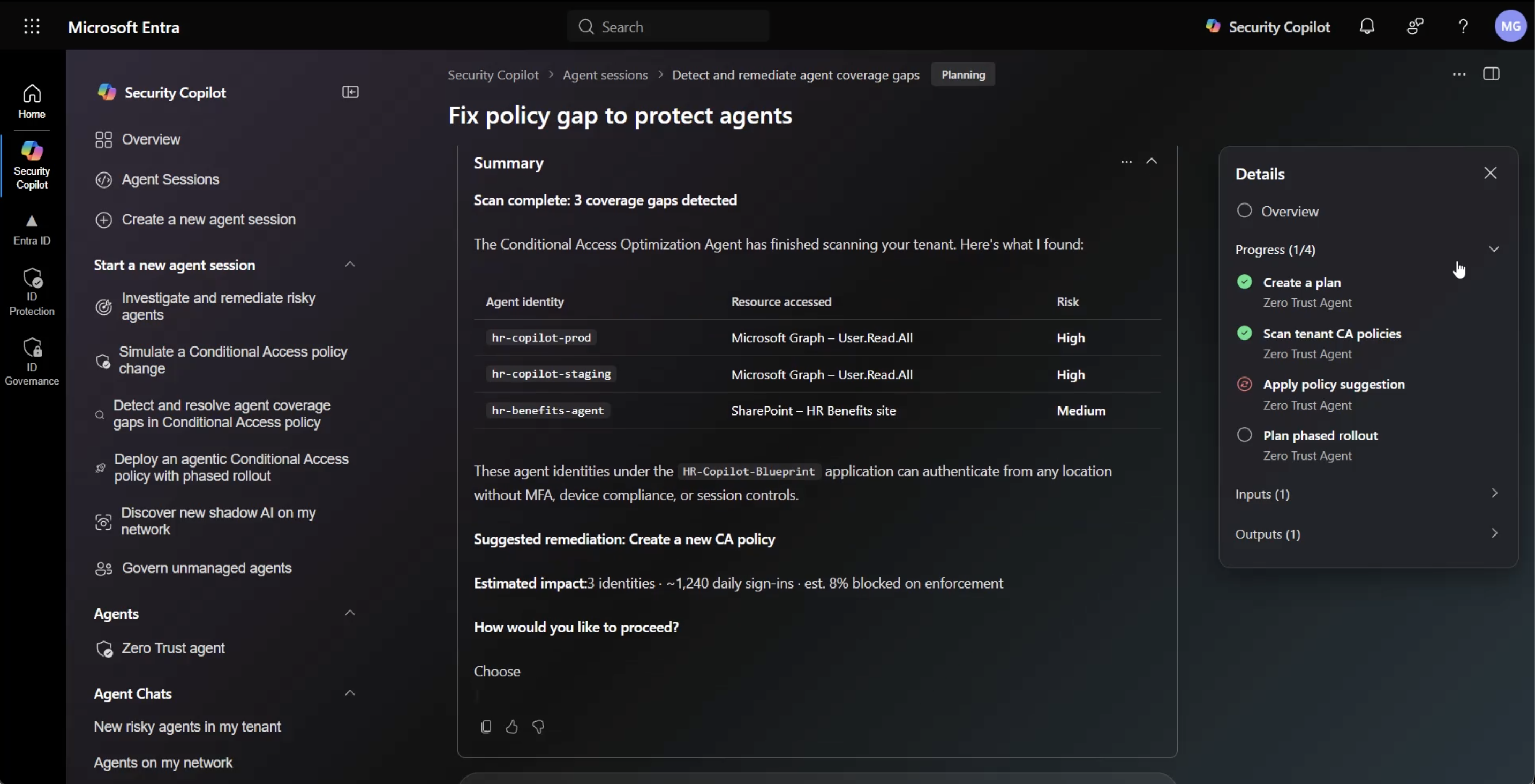Click Security Copilot button in top bar
The height and width of the screenshot is (784, 1535).
[1267, 27]
